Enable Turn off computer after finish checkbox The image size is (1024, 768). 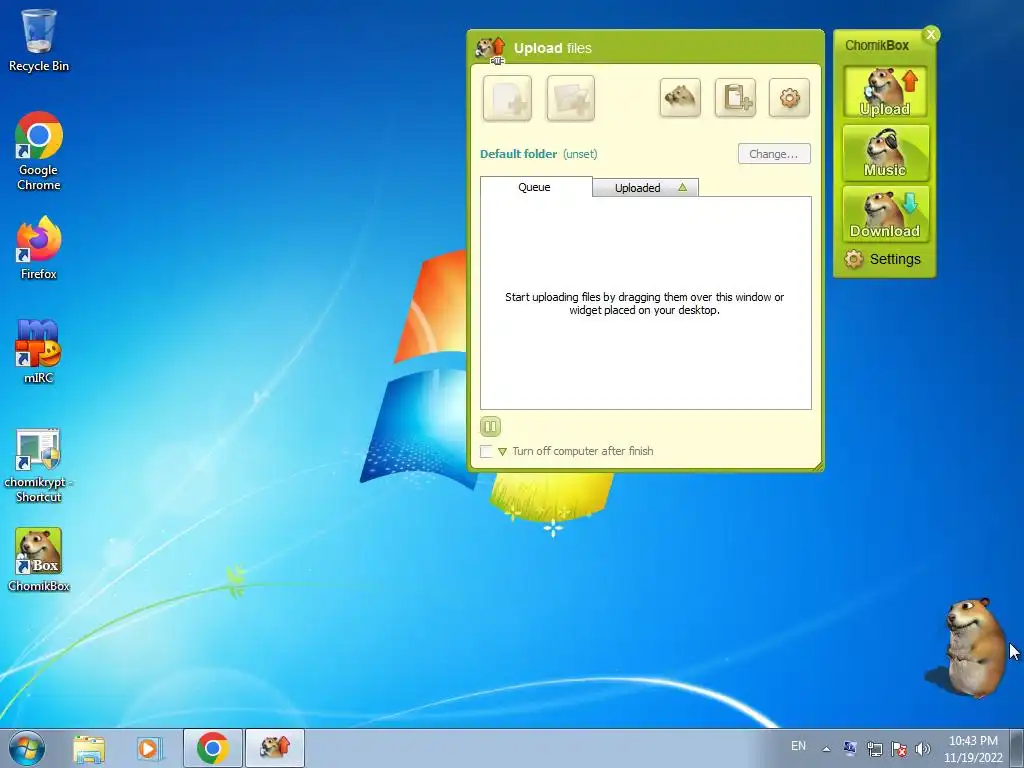(486, 451)
